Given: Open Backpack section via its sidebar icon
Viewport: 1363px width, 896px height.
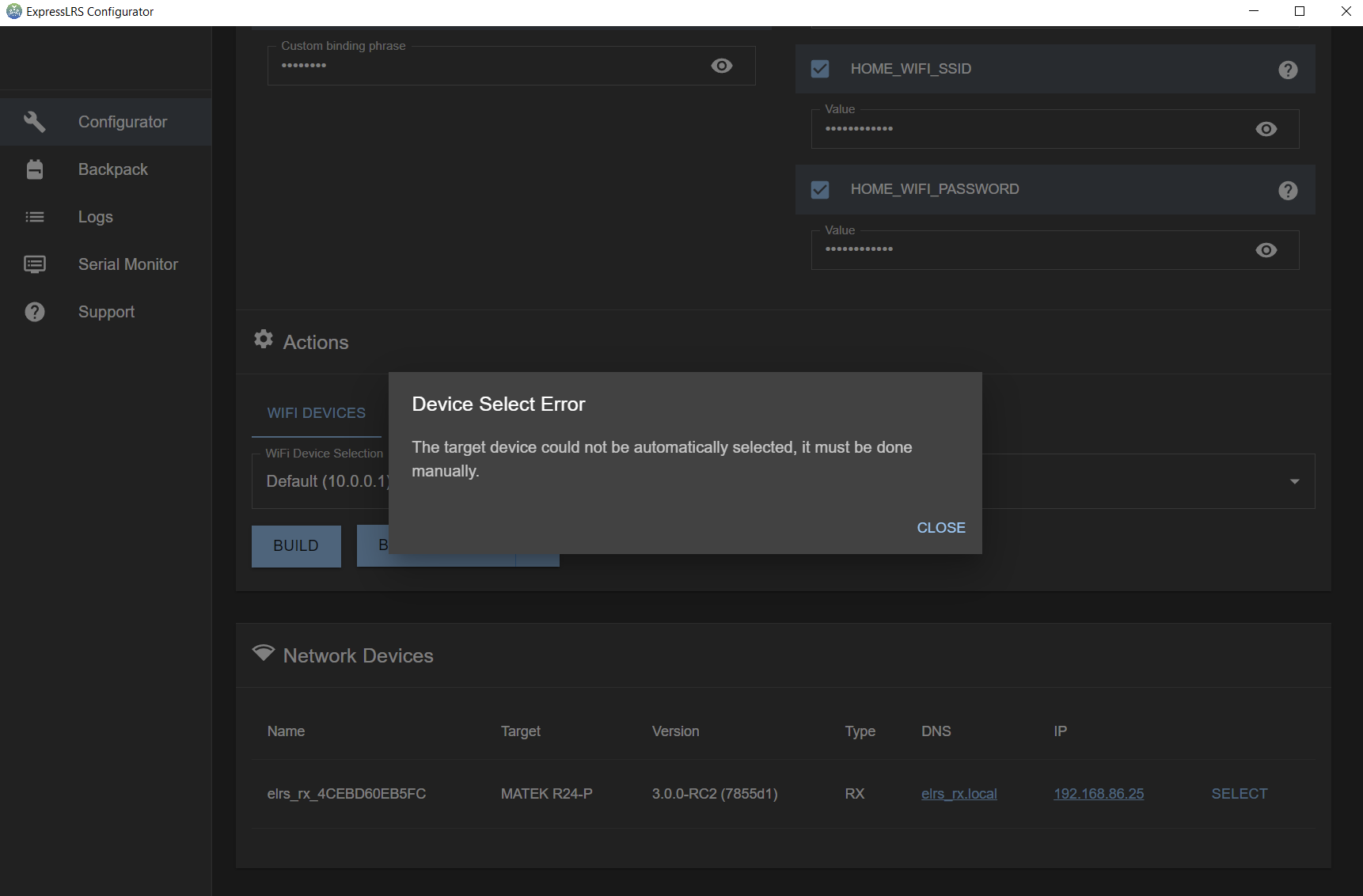Looking at the screenshot, I should tap(35, 169).
